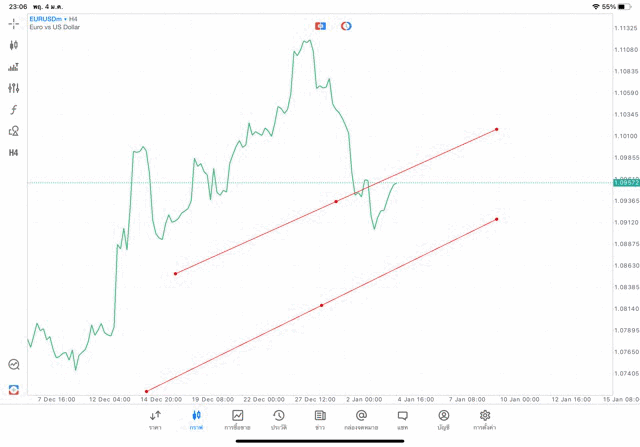
Task: Switch to the ราคา (Quotes) tab
Action: click(155, 420)
